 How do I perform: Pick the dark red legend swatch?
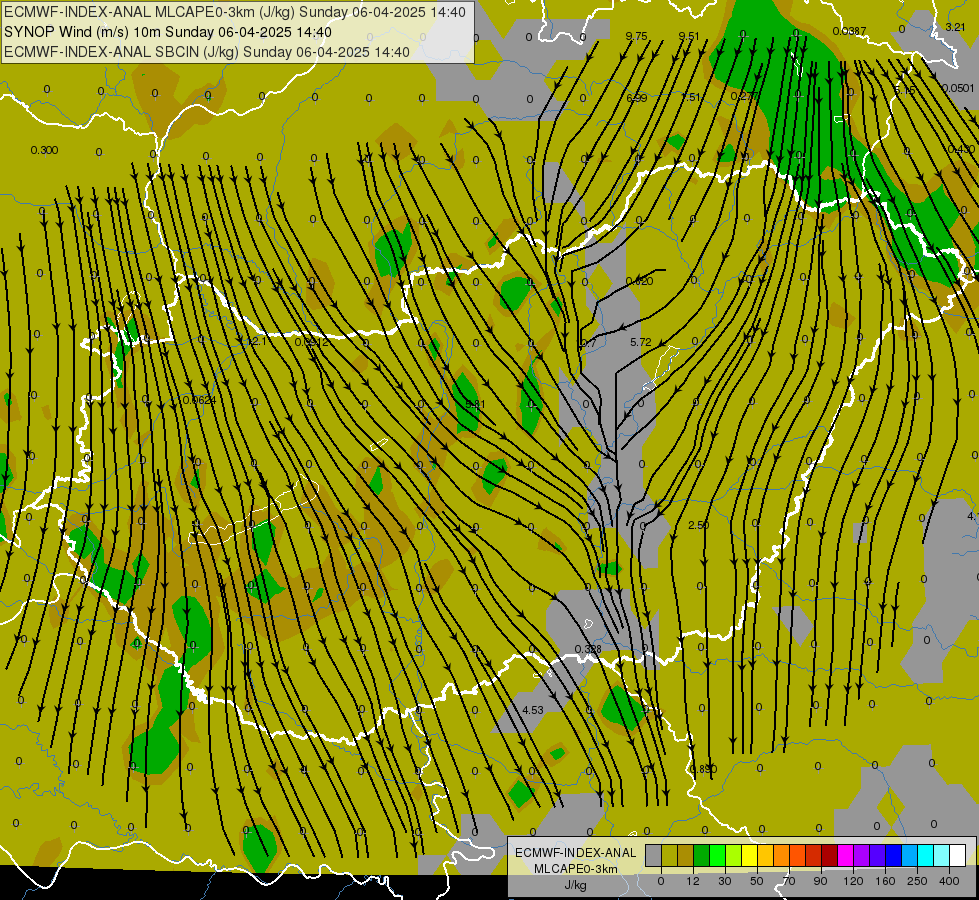point(829,855)
